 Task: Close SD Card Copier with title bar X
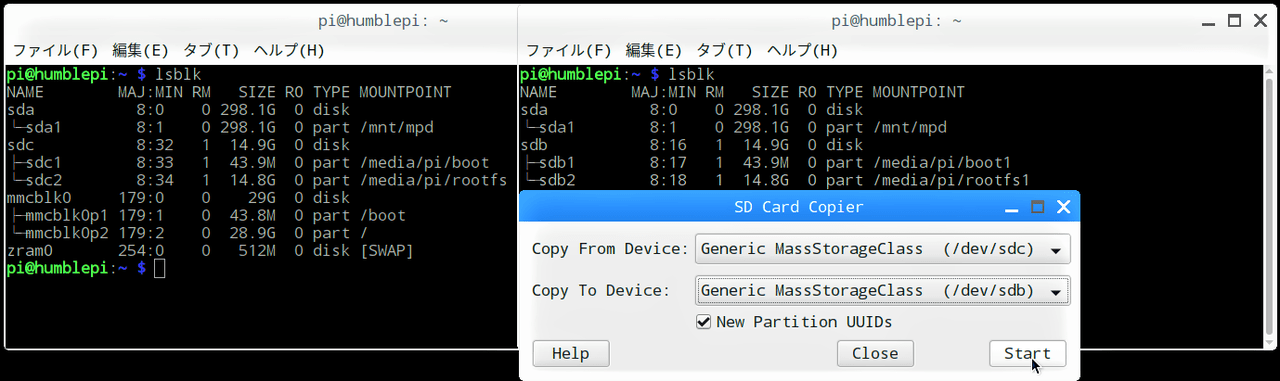click(1063, 207)
